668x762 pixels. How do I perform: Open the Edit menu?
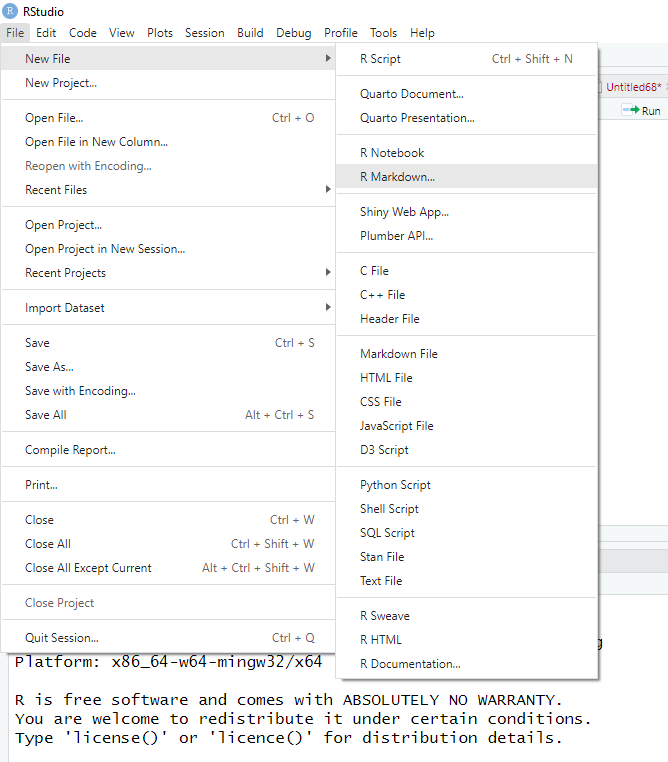click(x=46, y=33)
